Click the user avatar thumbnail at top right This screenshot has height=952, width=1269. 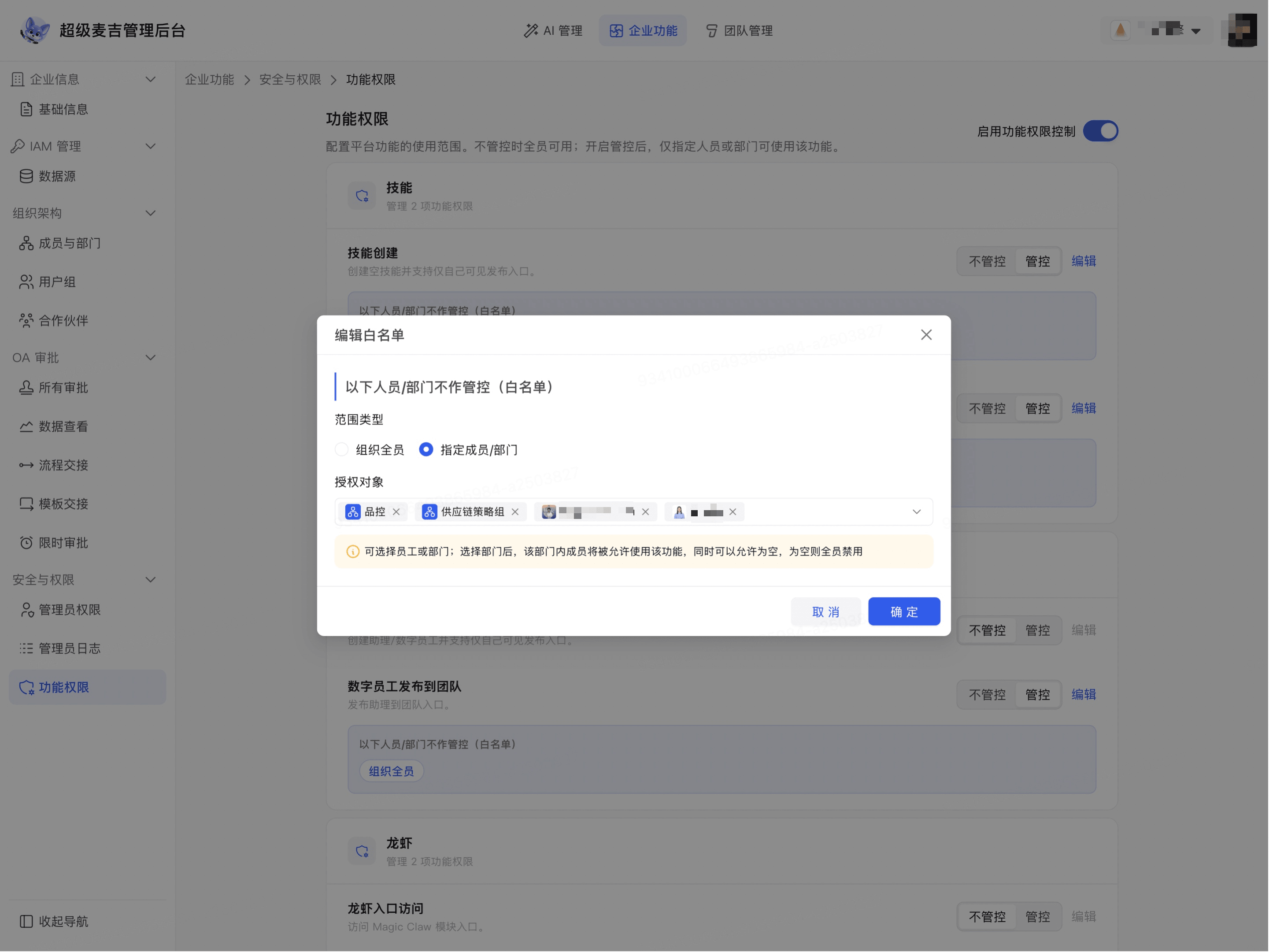click(x=1243, y=30)
